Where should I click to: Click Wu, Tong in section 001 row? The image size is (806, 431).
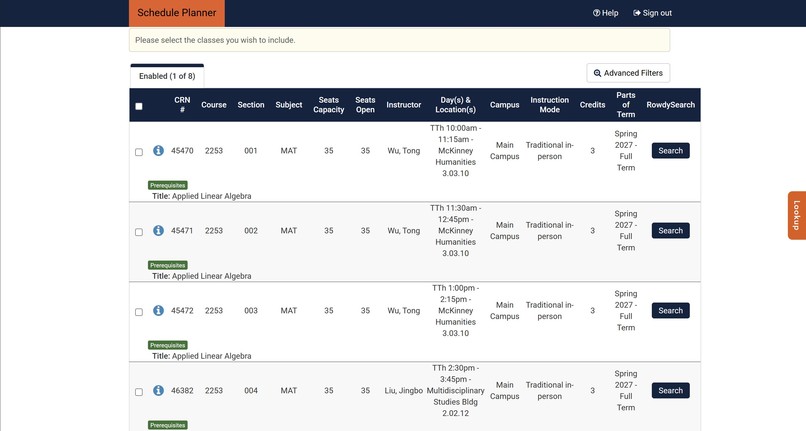(x=404, y=151)
